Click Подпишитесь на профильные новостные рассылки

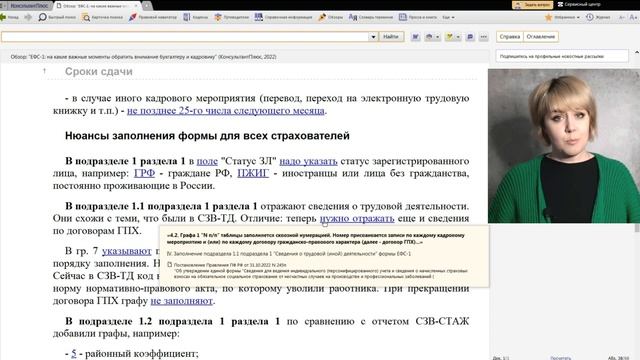pos(562,56)
